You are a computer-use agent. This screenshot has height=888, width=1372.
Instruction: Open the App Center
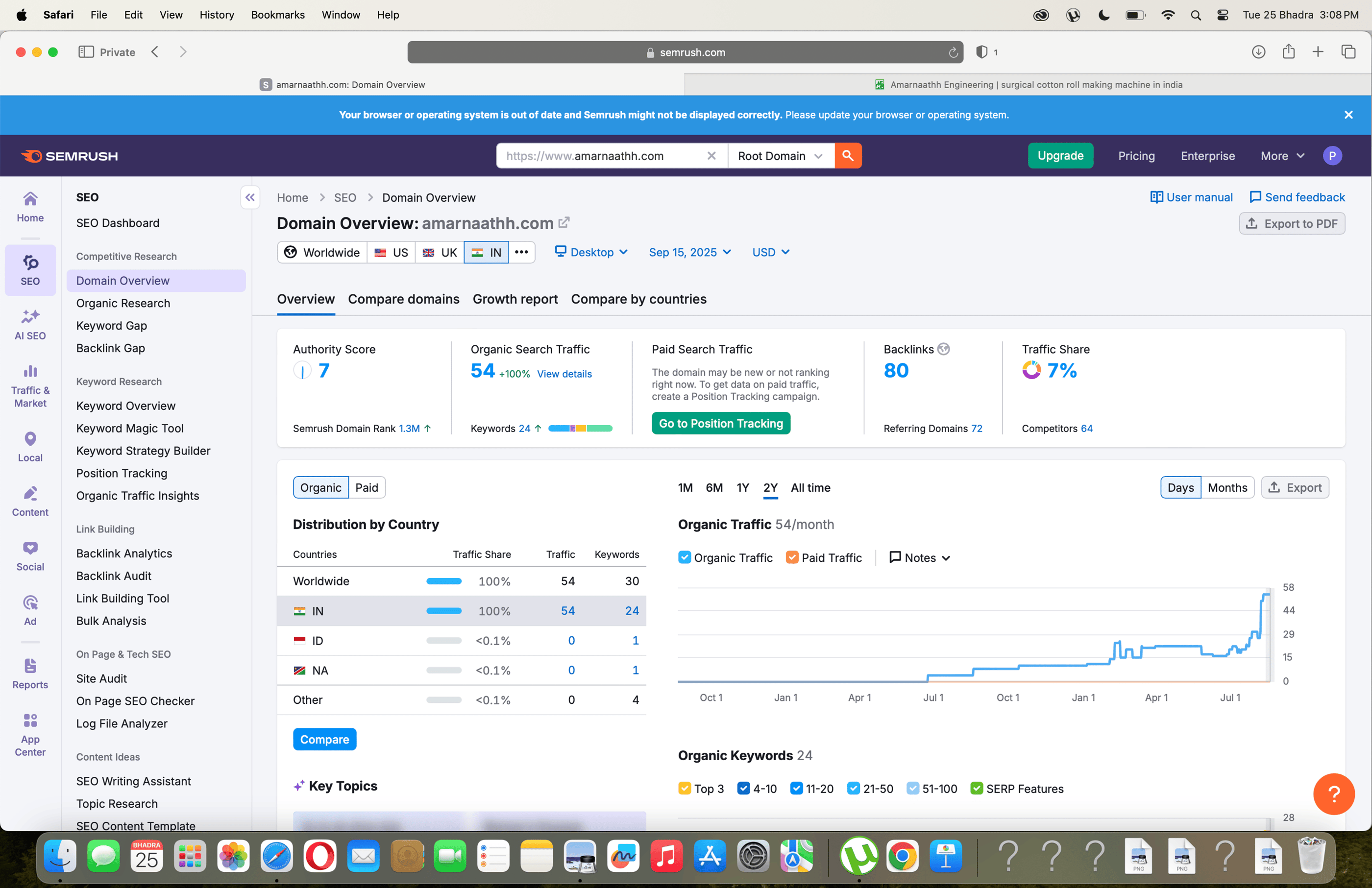point(30,731)
